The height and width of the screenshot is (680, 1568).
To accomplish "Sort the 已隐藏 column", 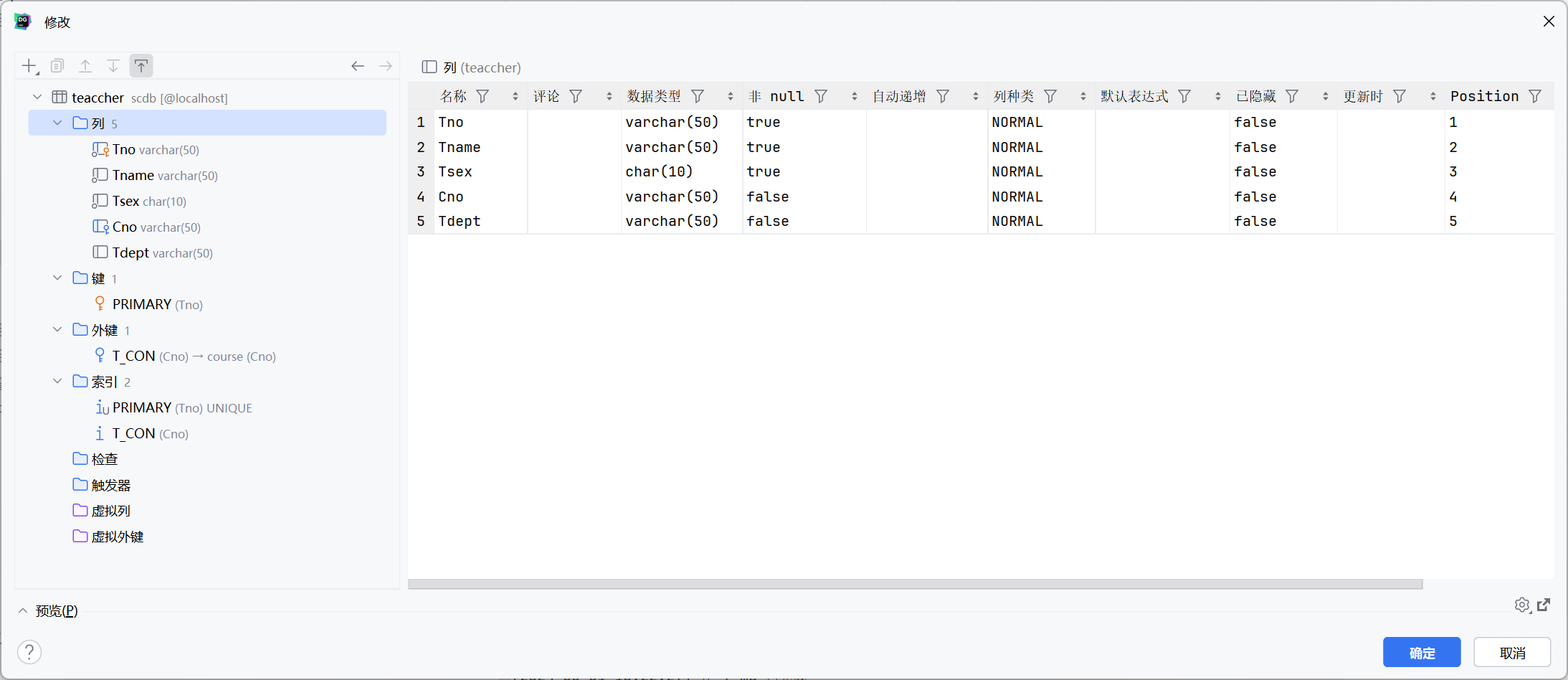I will [x=1326, y=96].
